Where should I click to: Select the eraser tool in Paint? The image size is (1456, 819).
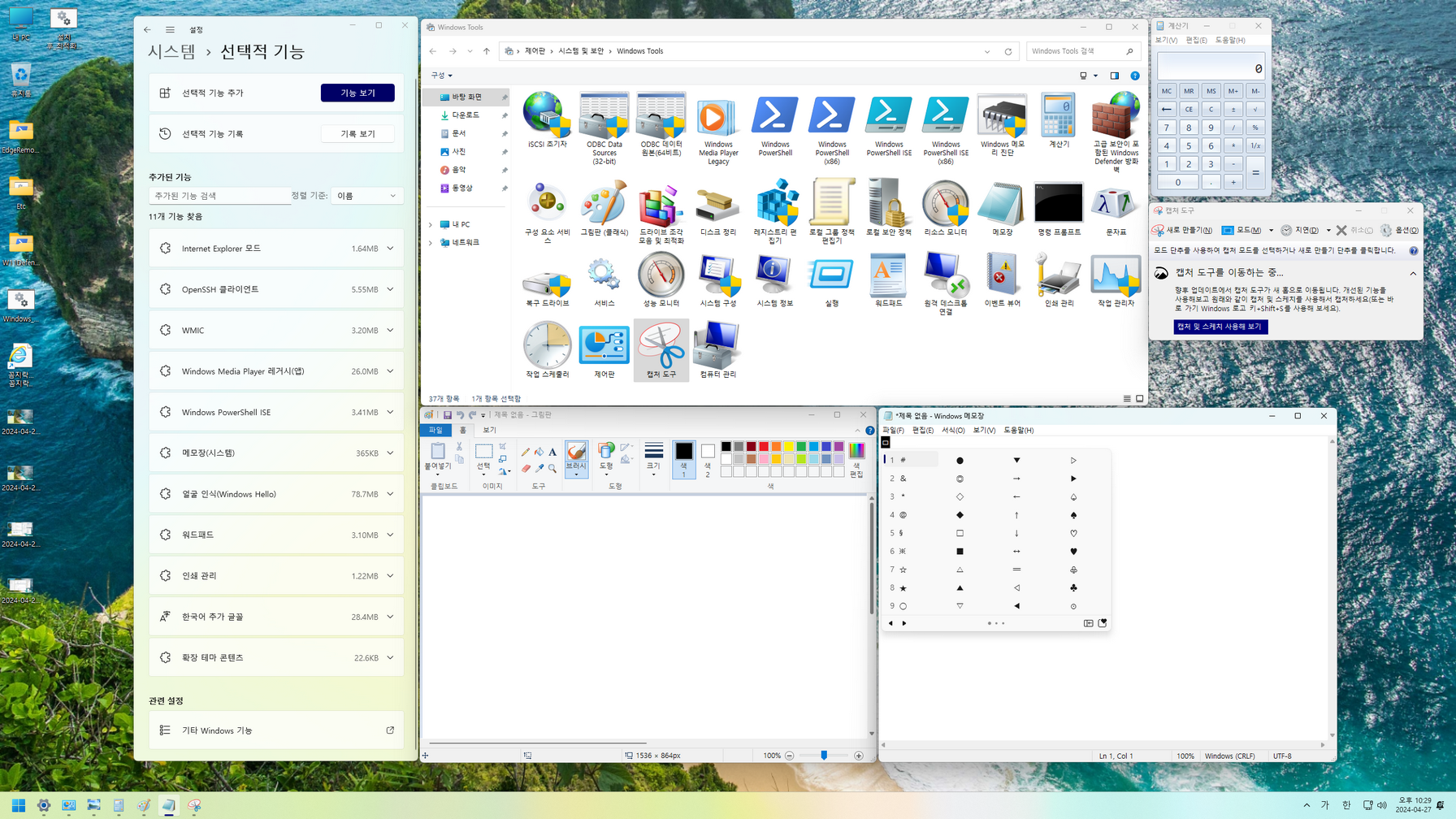(526, 468)
